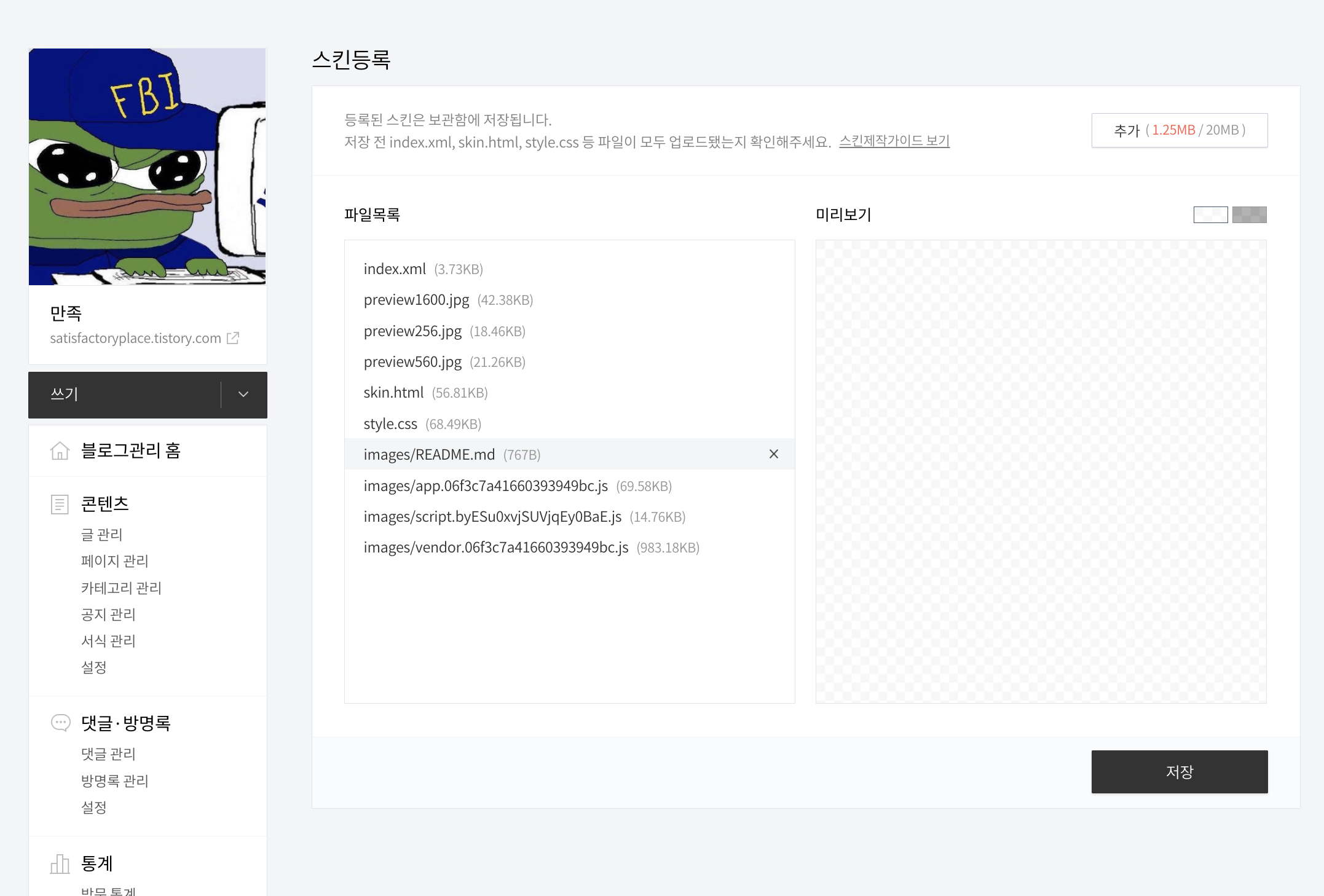Expand the 쓰기 dropdown chevron
This screenshot has height=896, width=1324.
pyautogui.click(x=243, y=395)
